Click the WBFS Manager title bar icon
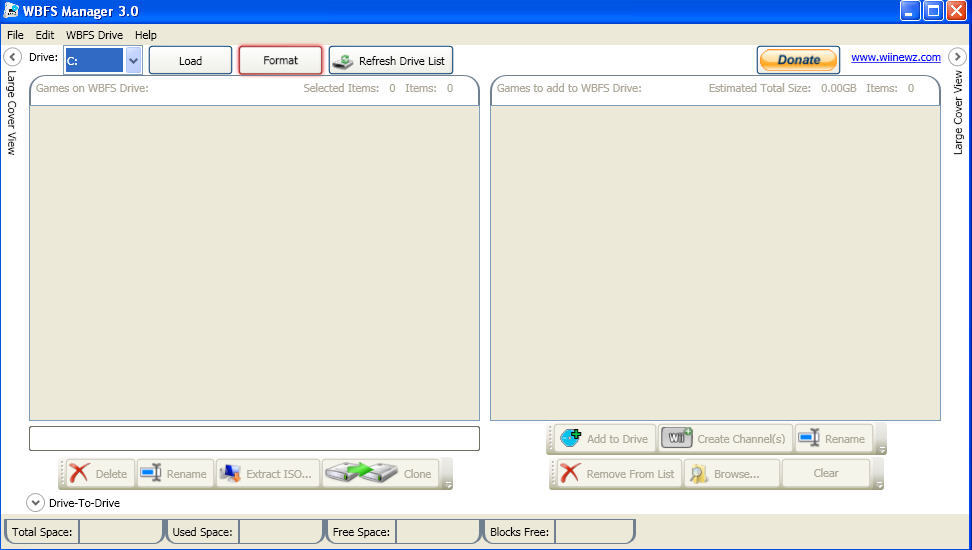The width and height of the screenshot is (972, 550). (11, 11)
